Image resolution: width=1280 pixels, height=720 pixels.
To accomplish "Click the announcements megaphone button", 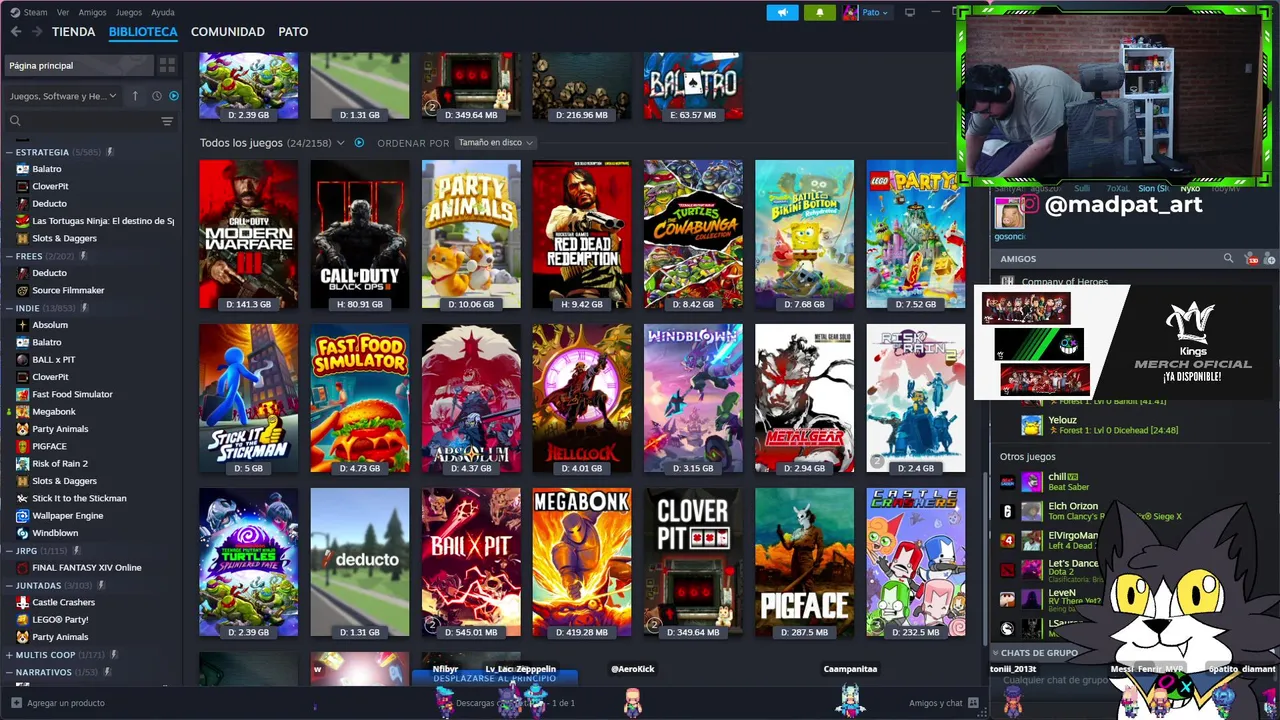I will 782,12.
